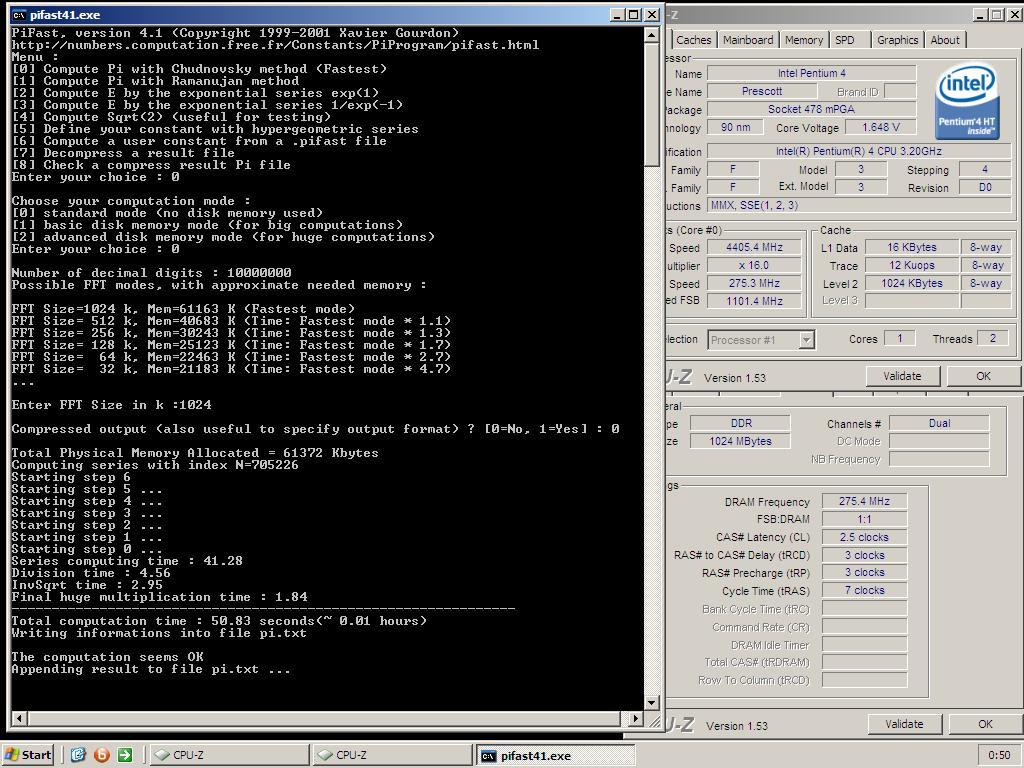Viewport: 1024px width, 768px height.
Task: Click the taskbar clock showing 0:50
Action: pyautogui.click(x=999, y=755)
